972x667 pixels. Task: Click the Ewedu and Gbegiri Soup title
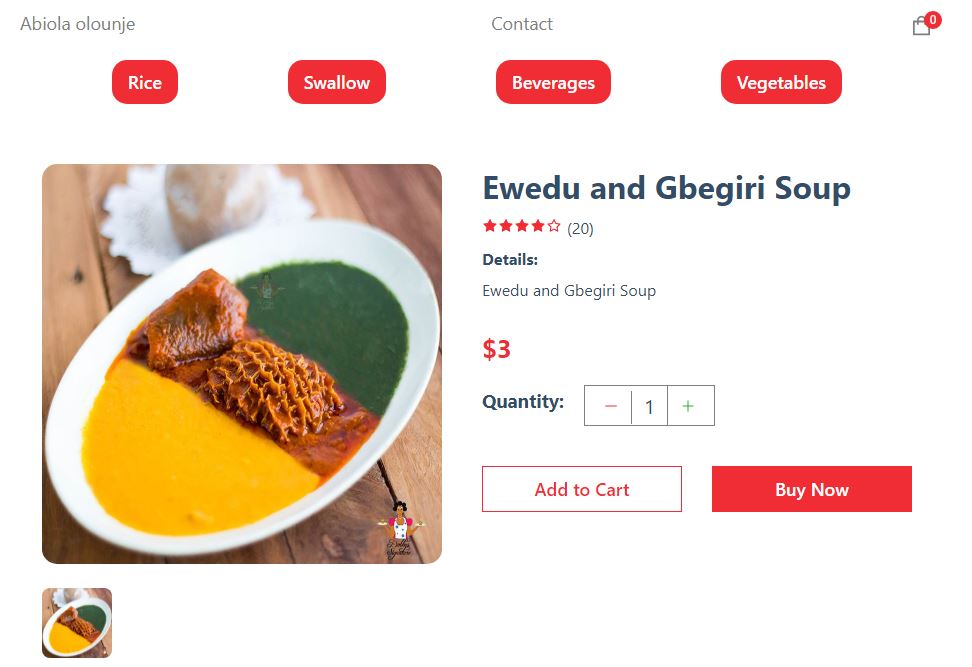666,188
